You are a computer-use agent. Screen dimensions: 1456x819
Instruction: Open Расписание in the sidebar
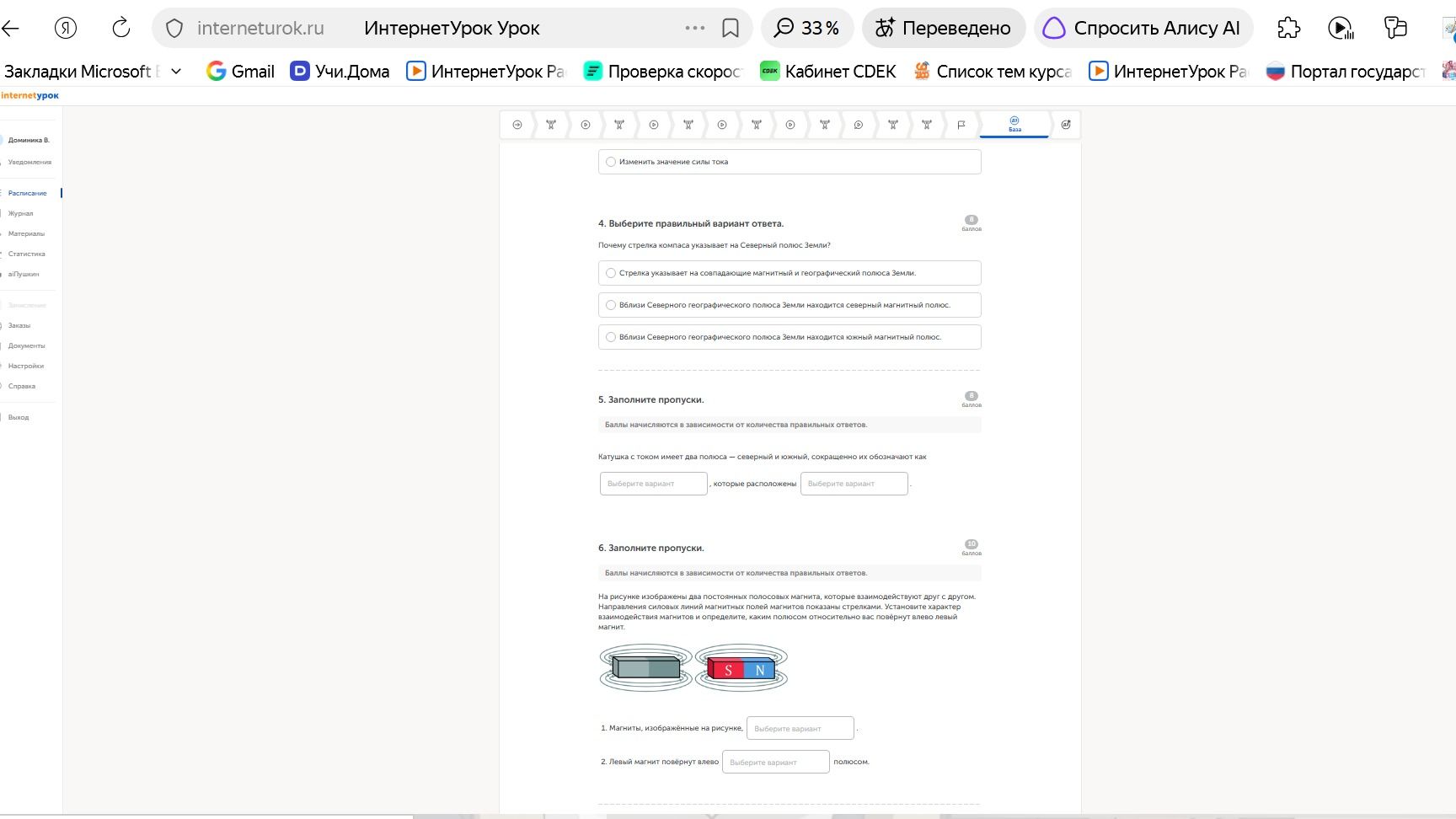tap(28, 193)
